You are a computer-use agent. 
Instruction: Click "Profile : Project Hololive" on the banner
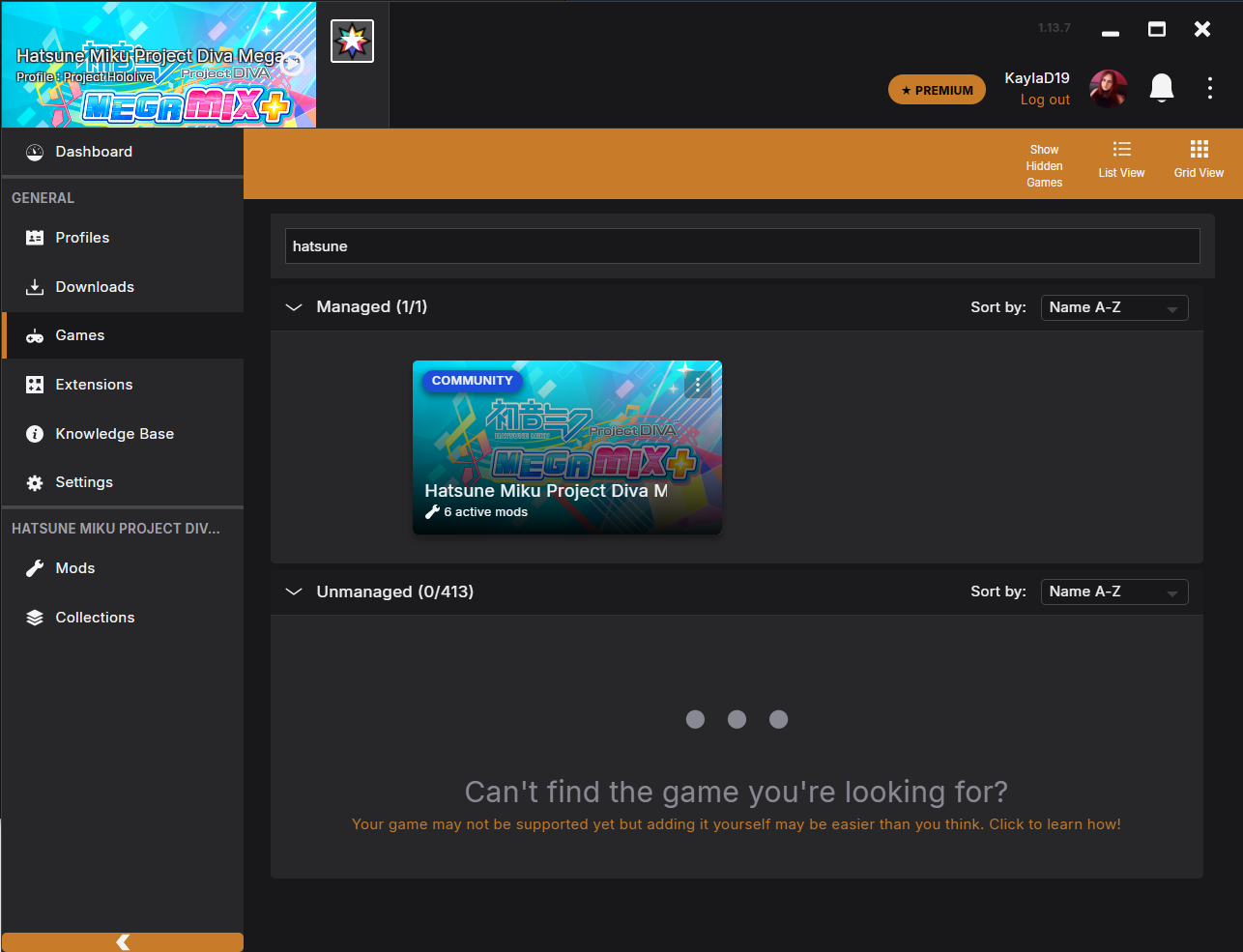85,77
